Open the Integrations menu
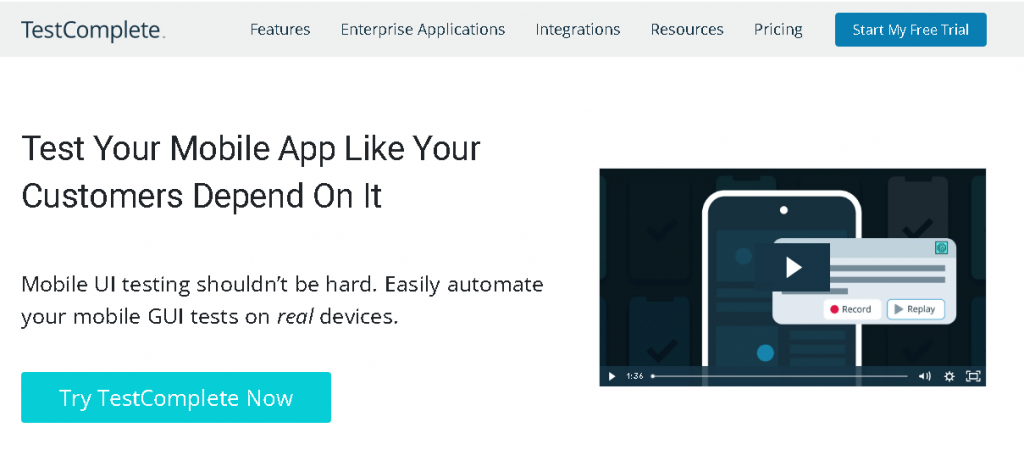Viewport: 1024px width, 472px height. (x=577, y=30)
